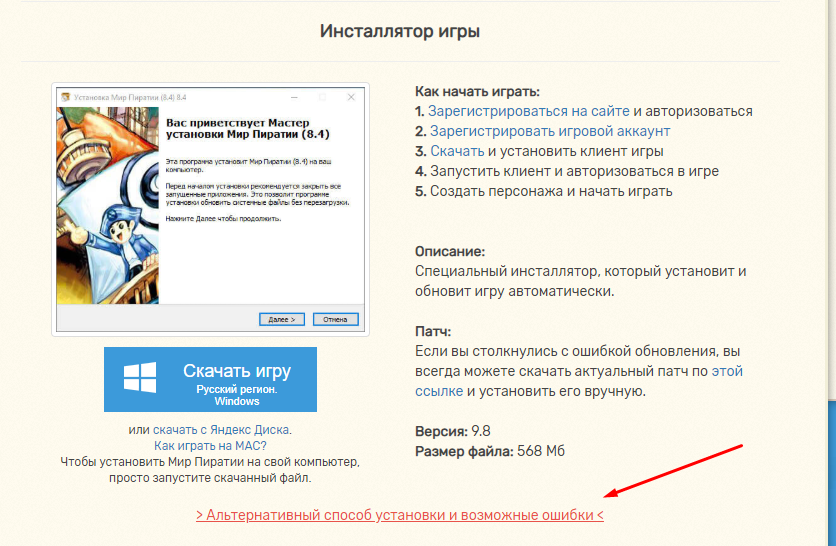This screenshot has height=546, width=836.
Task: Open 'Альтернативный способ установки и возможные ошибки' link
Action: (x=400, y=515)
